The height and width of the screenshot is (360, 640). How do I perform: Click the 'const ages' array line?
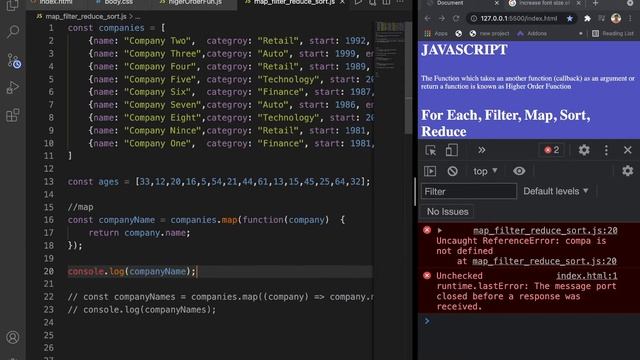point(220,182)
